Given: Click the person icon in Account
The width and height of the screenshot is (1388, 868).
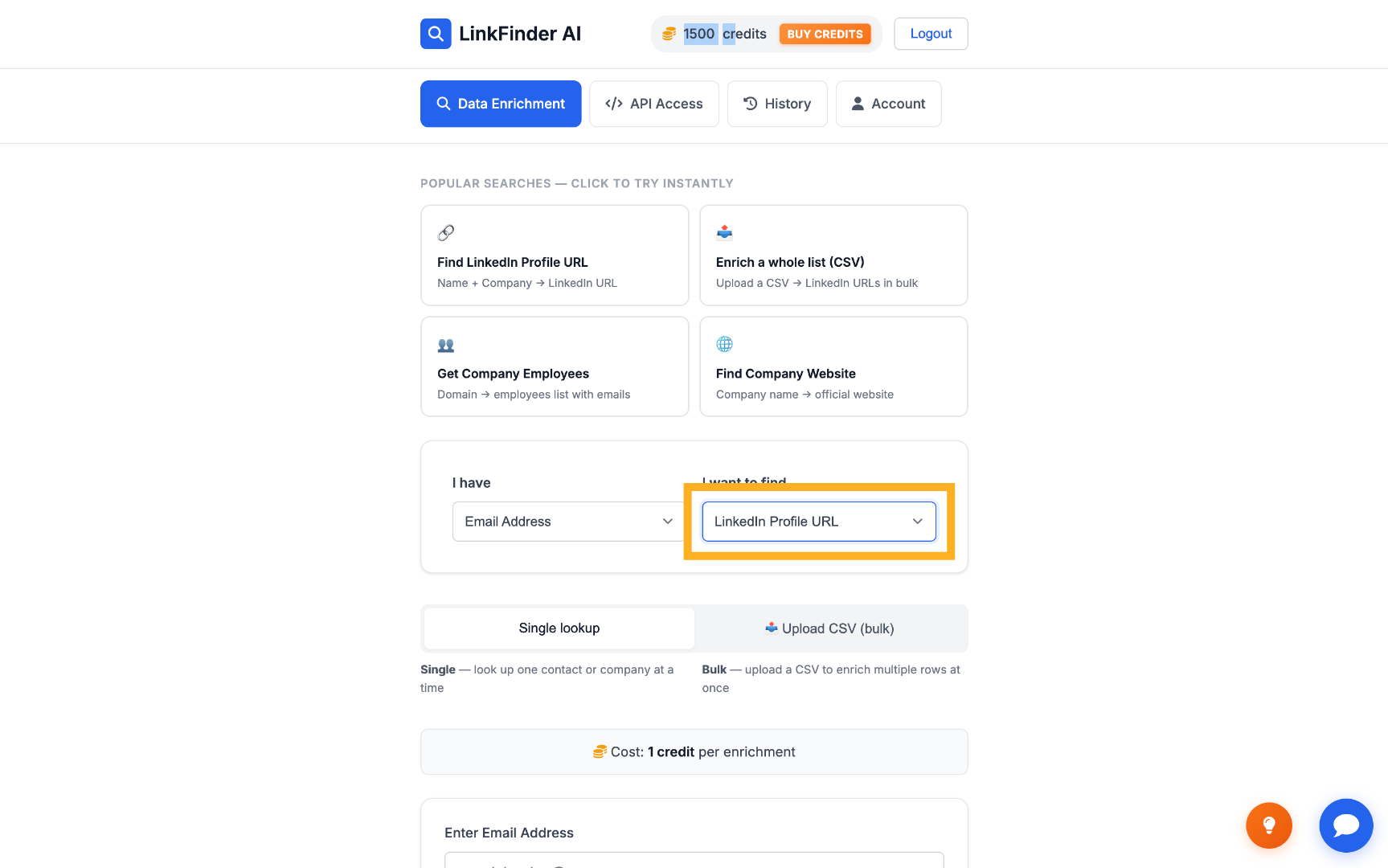Looking at the screenshot, I should click(x=858, y=104).
